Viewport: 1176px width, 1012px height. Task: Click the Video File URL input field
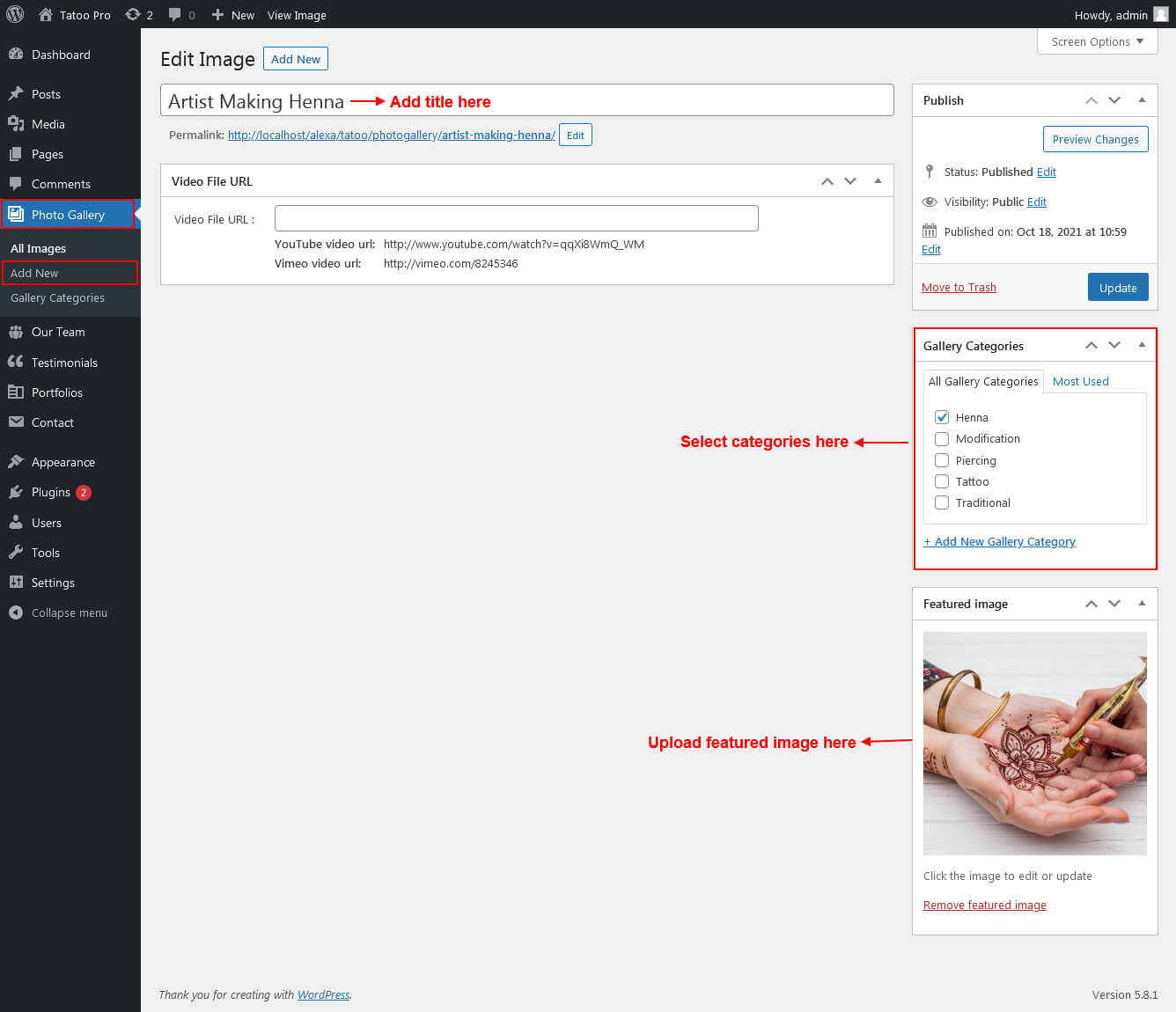(517, 218)
